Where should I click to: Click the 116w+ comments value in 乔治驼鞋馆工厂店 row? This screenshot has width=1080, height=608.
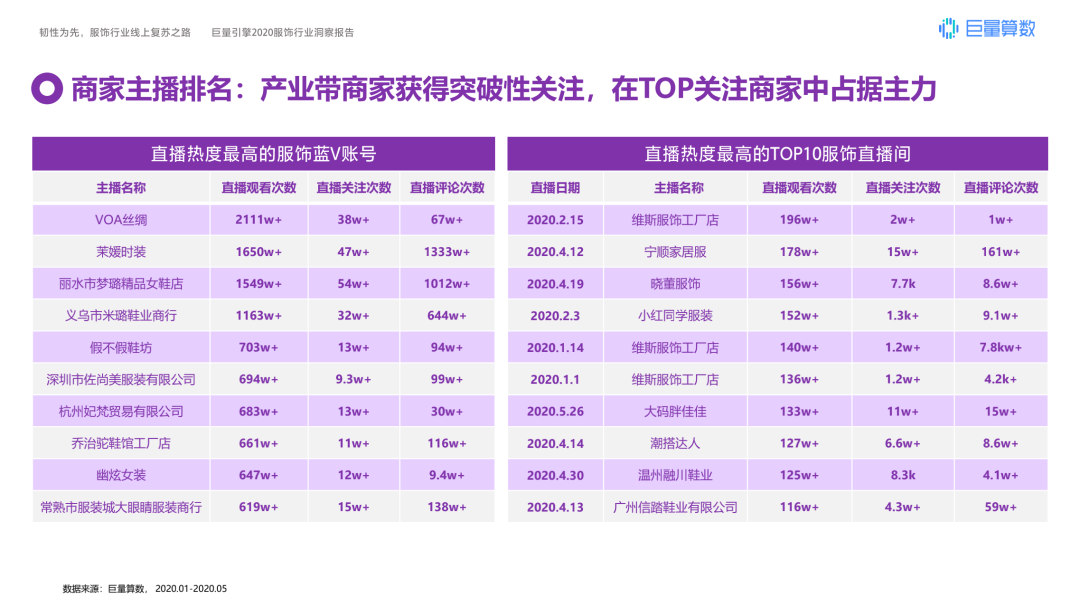447,443
